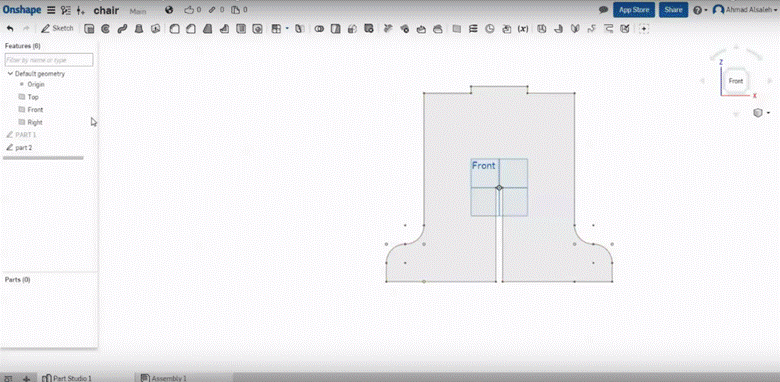Click the chair document name
780x382 pixels.
pos(106,10)
